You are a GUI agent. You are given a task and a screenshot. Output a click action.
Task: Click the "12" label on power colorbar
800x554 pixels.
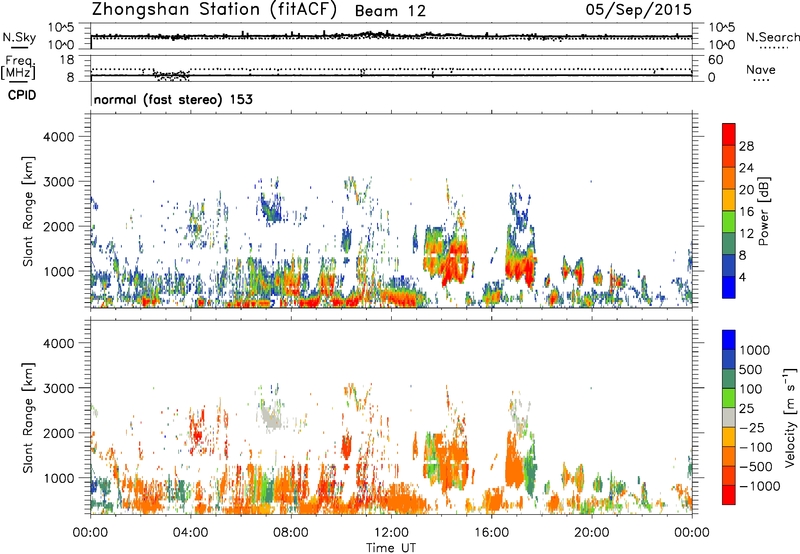(746, 234)
